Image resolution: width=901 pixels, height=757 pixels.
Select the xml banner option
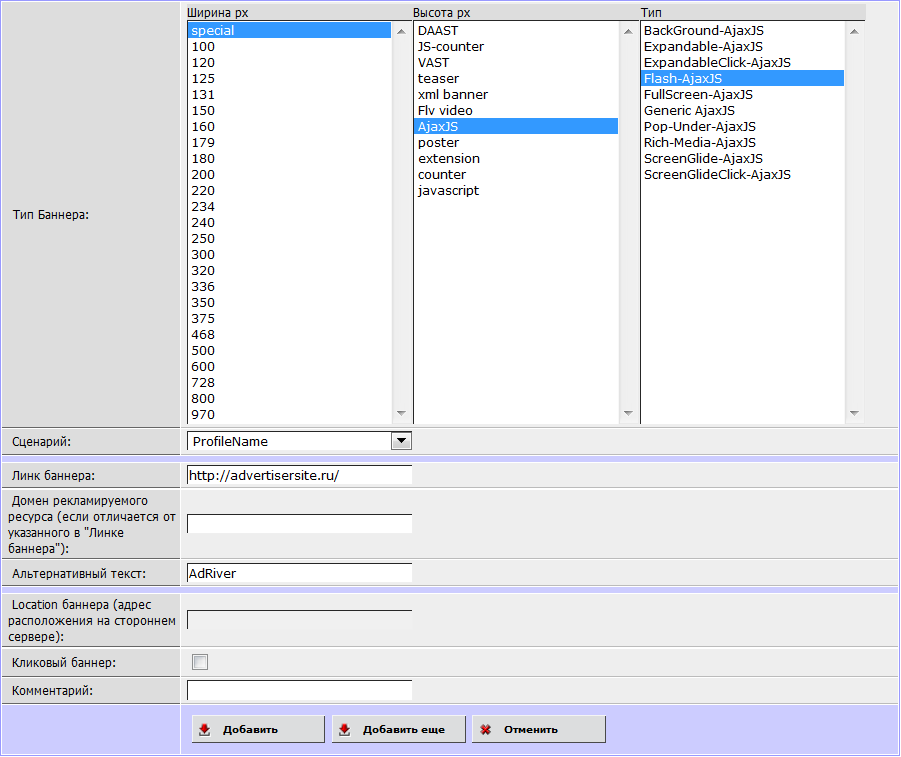pyautogui.click(x=516, y=95)
